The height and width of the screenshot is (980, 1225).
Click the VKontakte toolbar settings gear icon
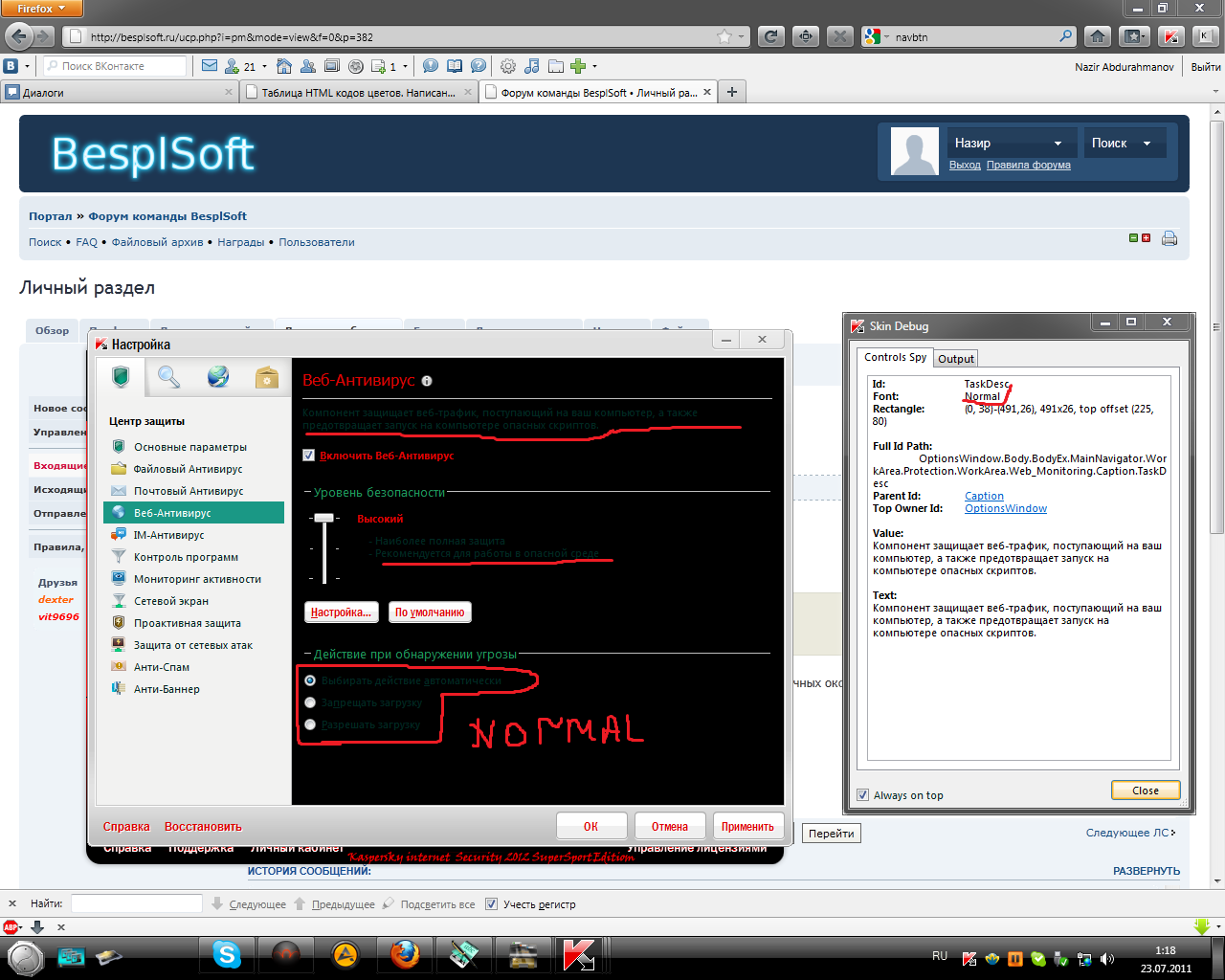pos(508,66)
